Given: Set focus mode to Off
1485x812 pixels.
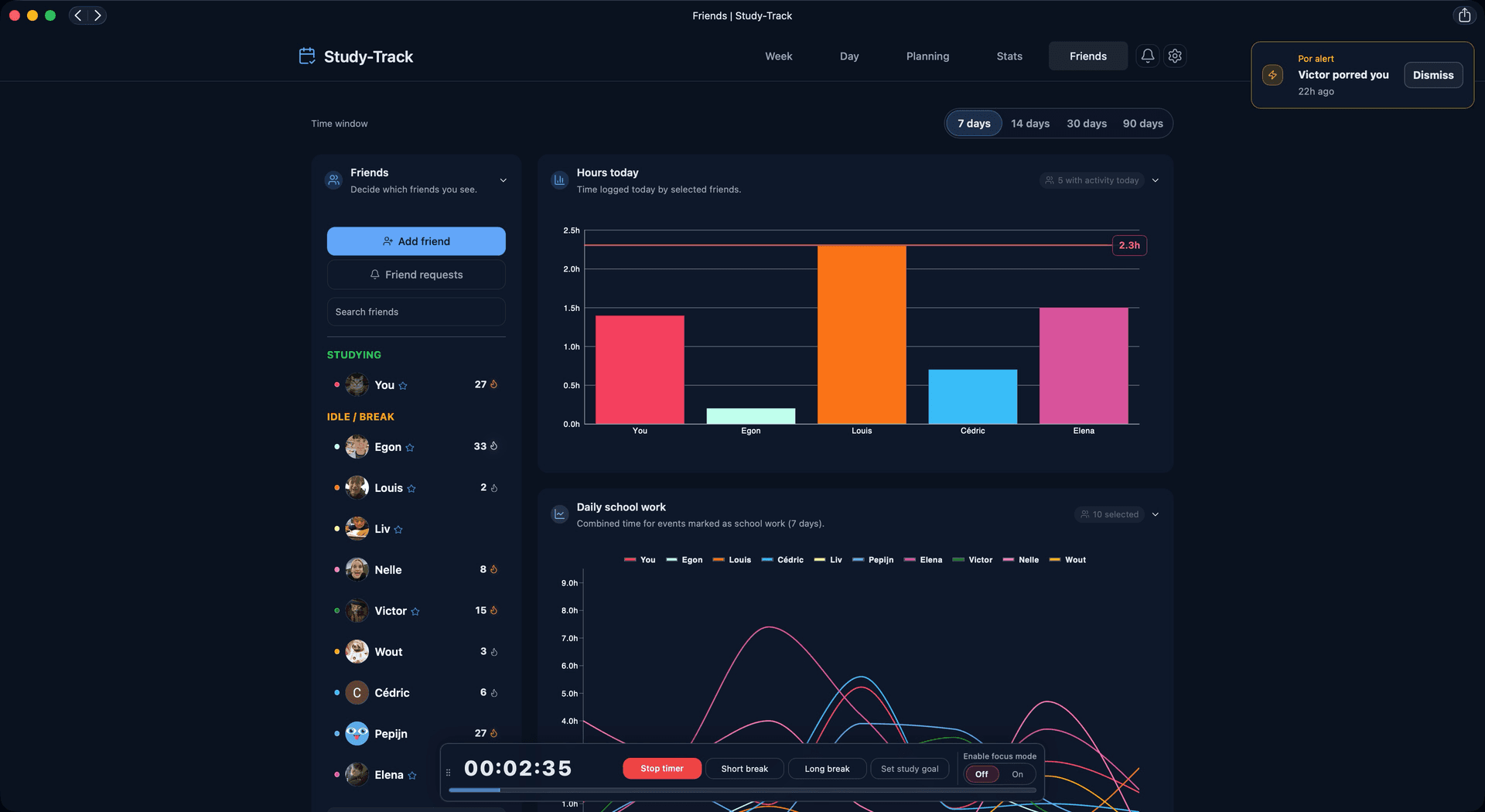Looking at the screenshot, I should click(981, 774).
